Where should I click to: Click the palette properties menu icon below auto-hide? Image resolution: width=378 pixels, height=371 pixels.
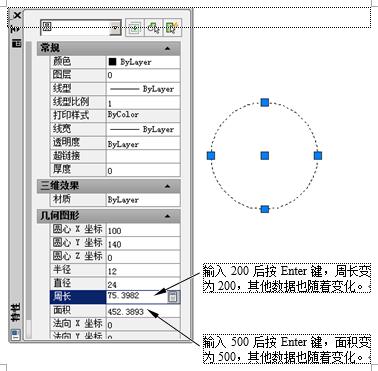16,43
